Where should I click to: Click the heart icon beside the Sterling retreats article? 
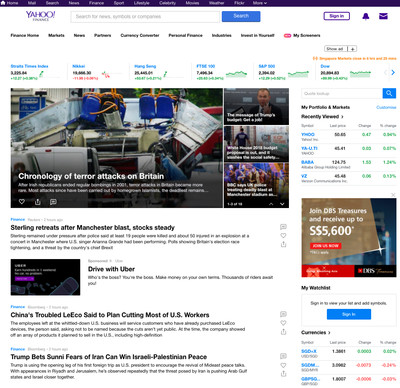(283, 236)
